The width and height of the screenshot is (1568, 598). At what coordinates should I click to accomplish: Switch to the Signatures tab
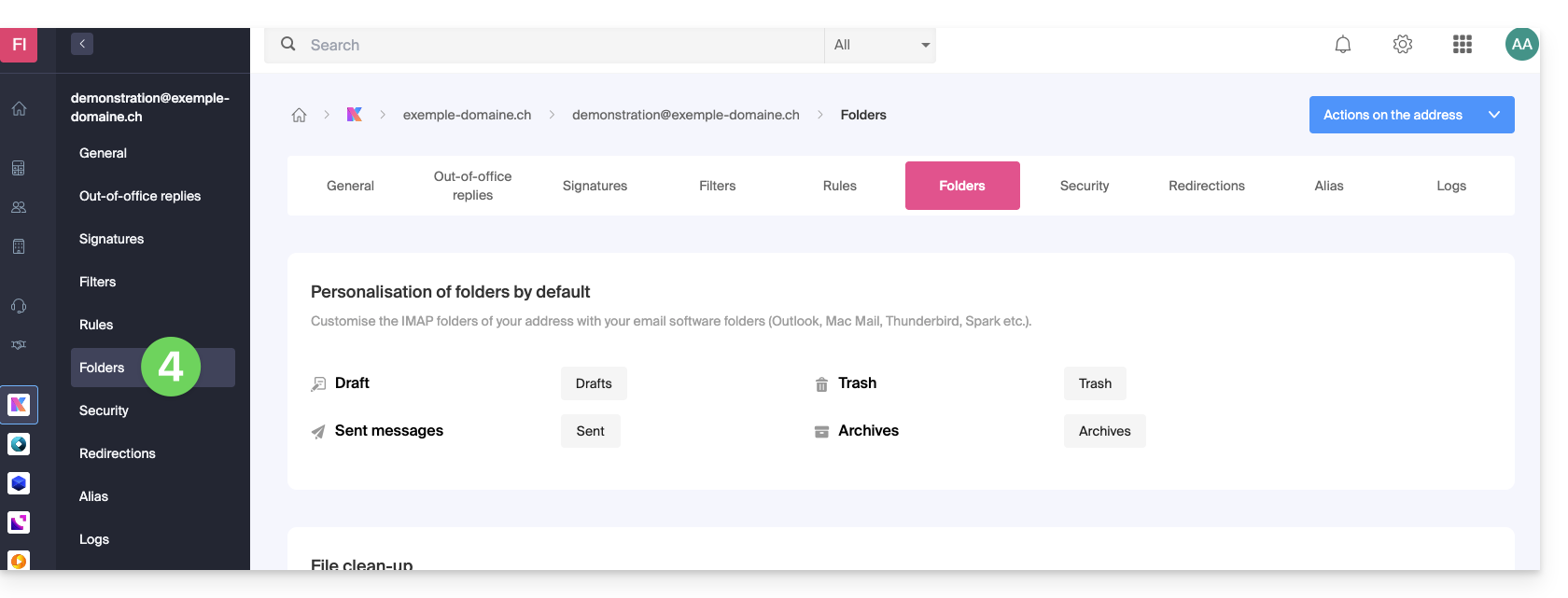pyautogui.click(x=595, y=186)
